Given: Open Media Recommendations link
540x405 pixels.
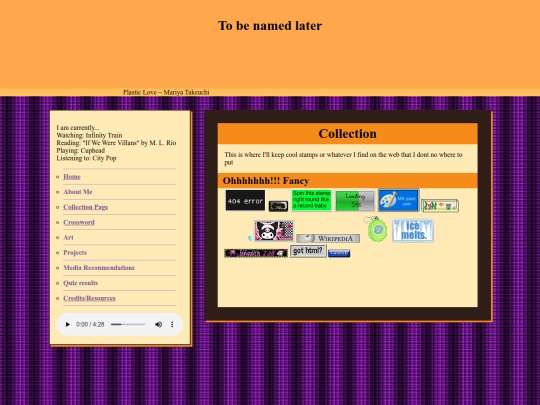Looking at the screenshot, I should click(x=99, y=268).
